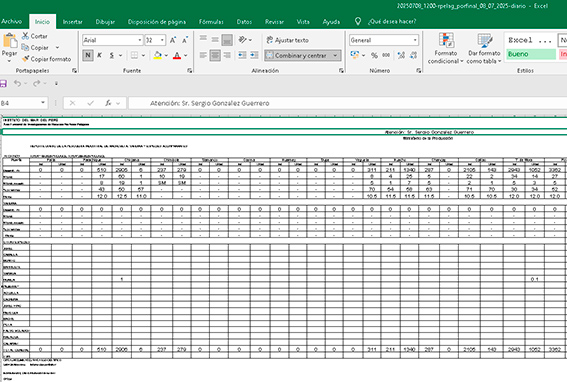Viewport: 567px width, 382px height.
Task: Decrease the indent
Action: (x=242, y=55)
